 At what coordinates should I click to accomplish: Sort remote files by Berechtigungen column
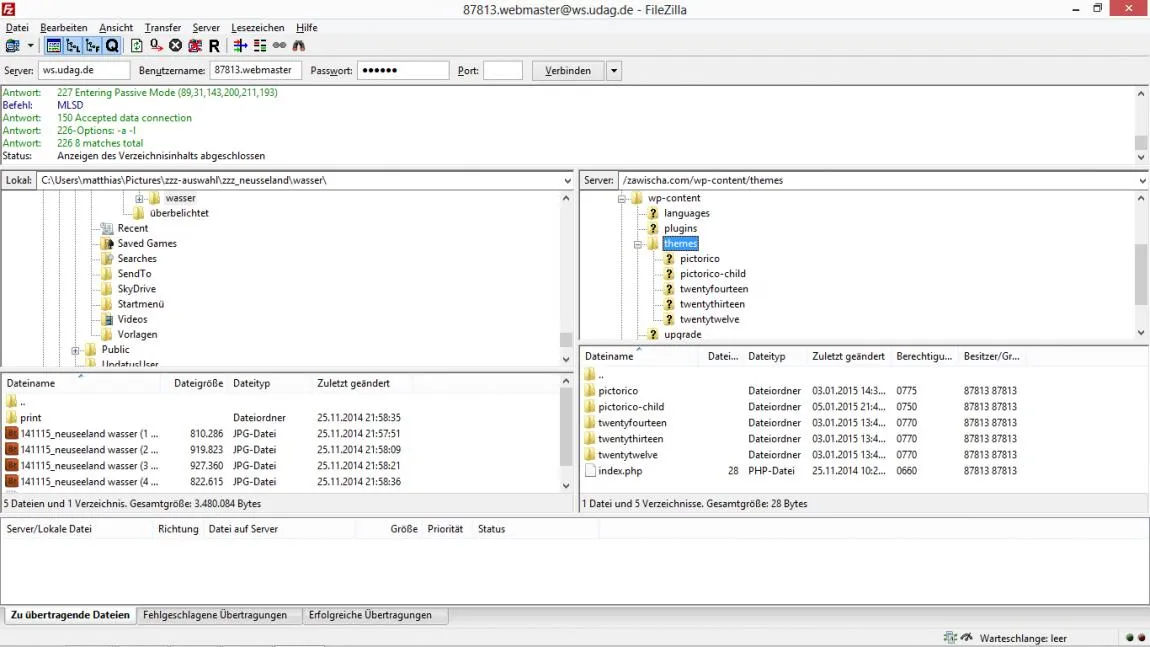coord(924,357)
